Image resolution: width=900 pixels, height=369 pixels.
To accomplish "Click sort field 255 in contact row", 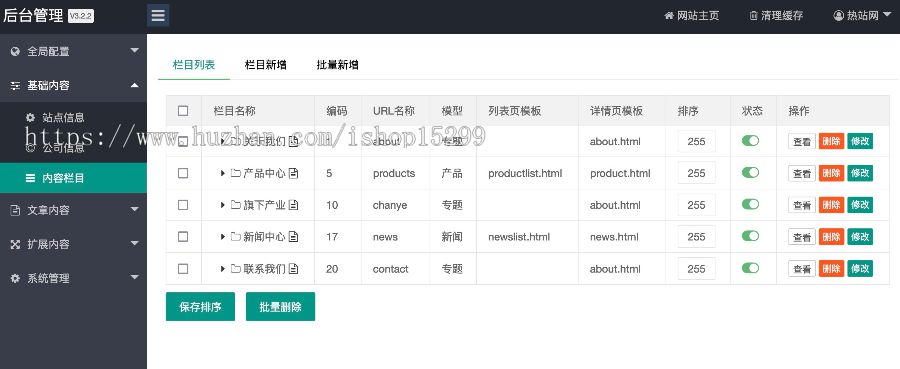I will [x=697, y=269].
